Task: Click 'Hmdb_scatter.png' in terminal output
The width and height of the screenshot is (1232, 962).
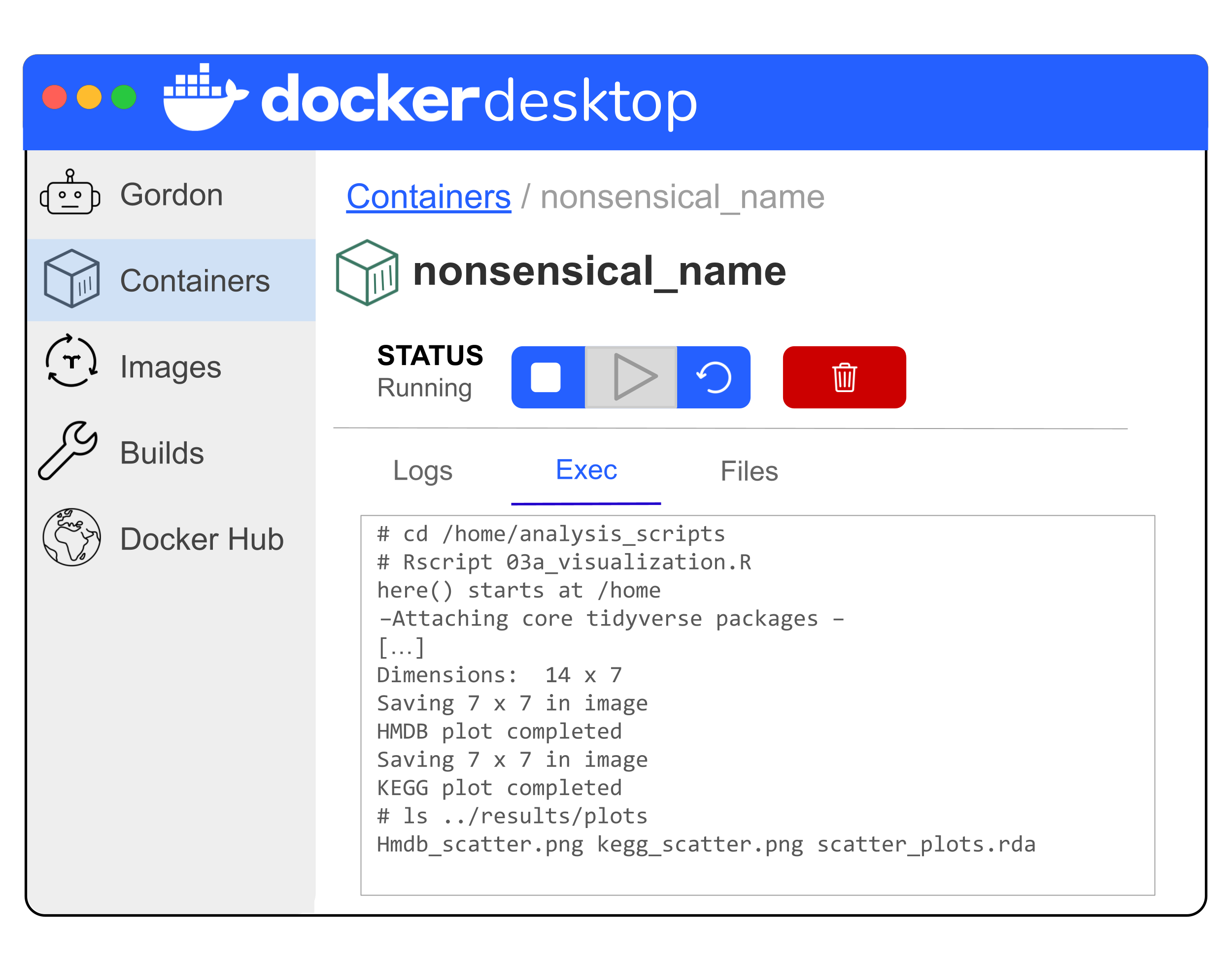Action: pos(480,845)
